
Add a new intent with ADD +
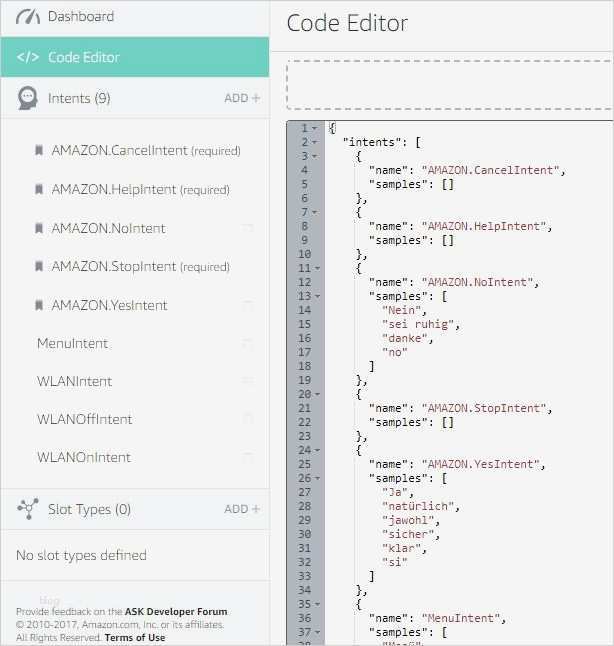click(242, 98)
